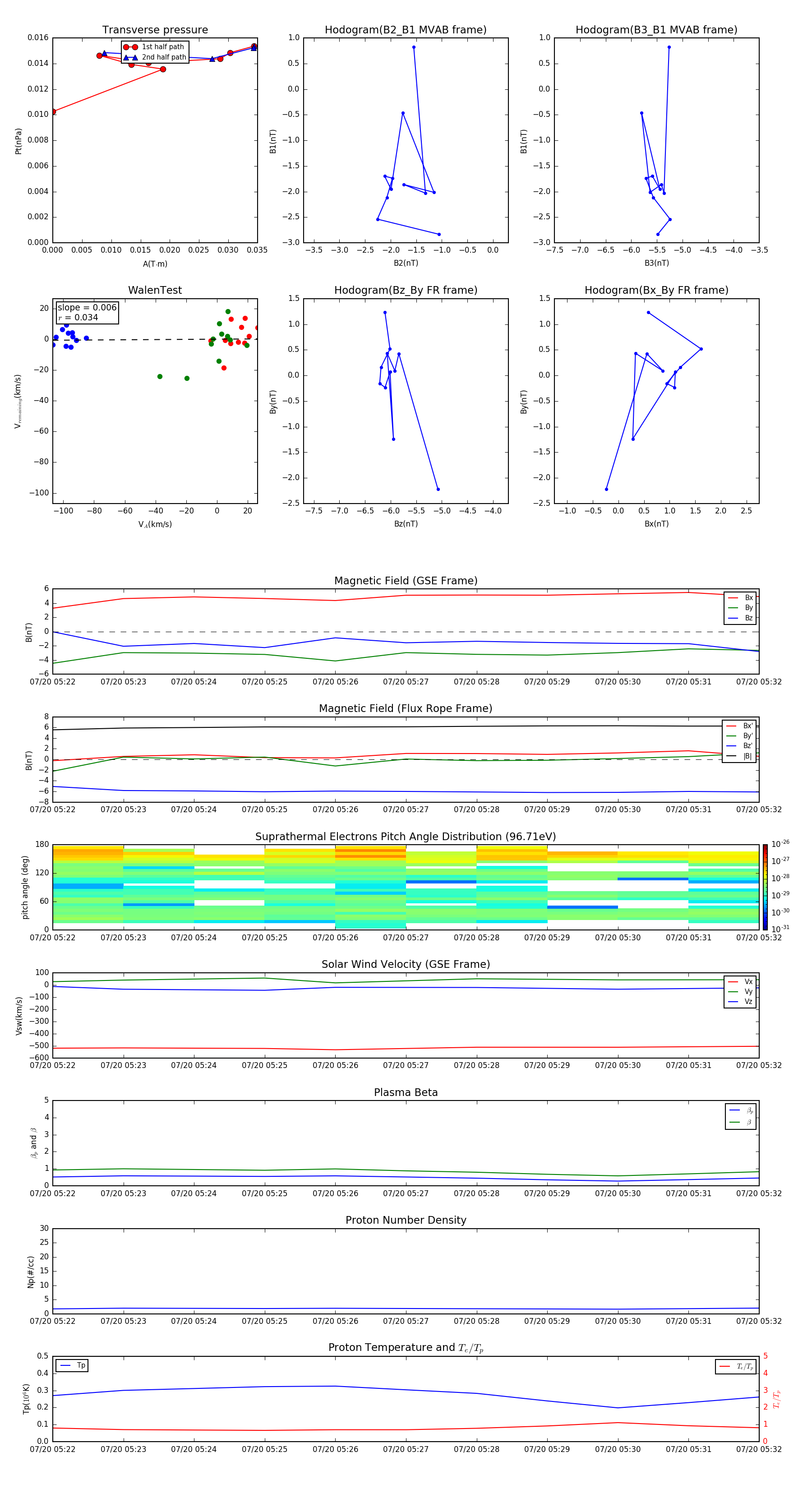Select the '1st half path' legend entry
Viewport: 812px width, 1489px height.
(x=154, y=47)
